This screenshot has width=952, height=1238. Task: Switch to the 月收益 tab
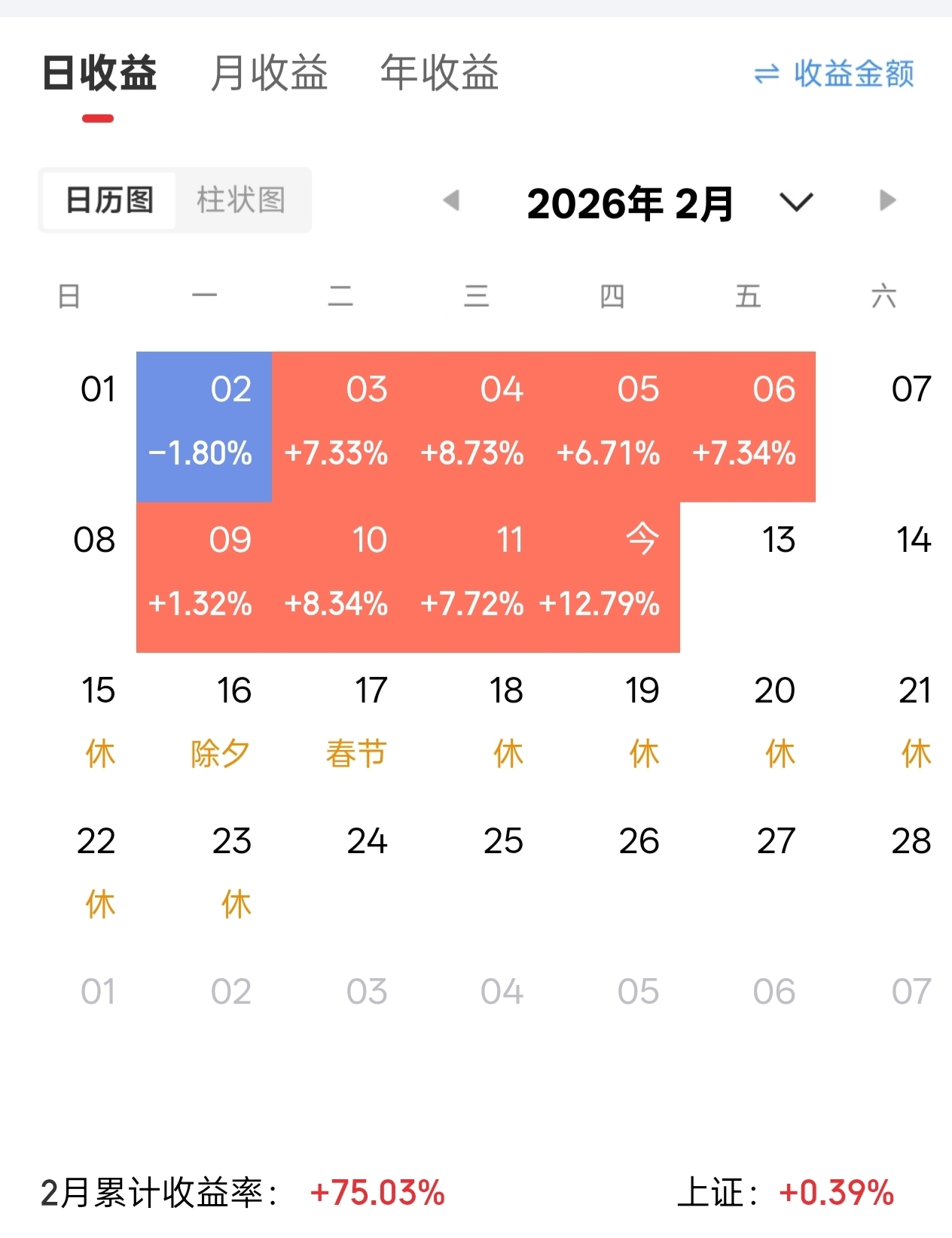(x=269, y=73)
